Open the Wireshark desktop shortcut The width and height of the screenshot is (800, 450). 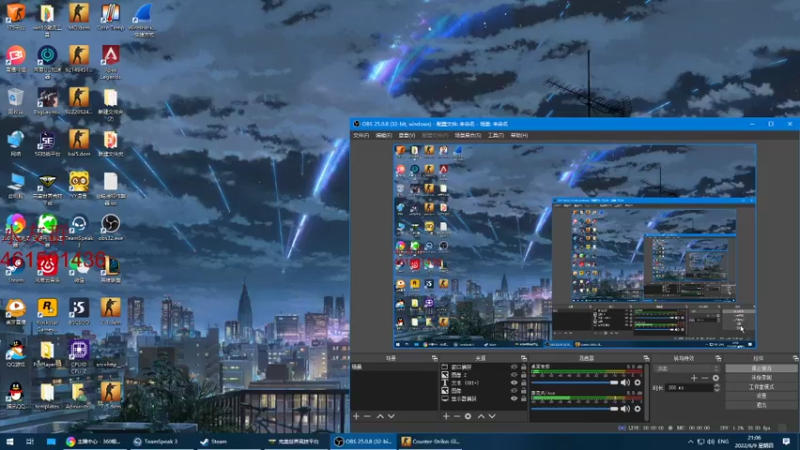click(142, 19)
